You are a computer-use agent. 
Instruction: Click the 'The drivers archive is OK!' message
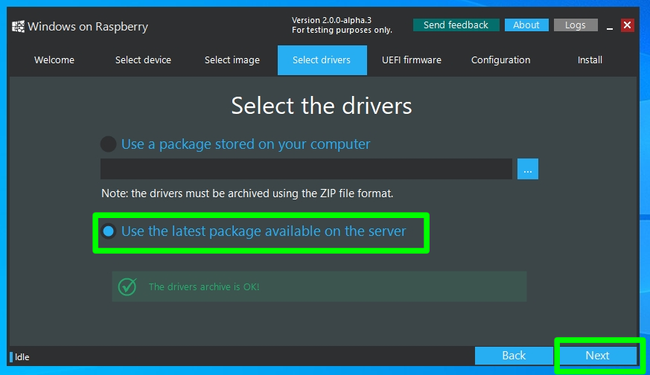coord(204,287)
